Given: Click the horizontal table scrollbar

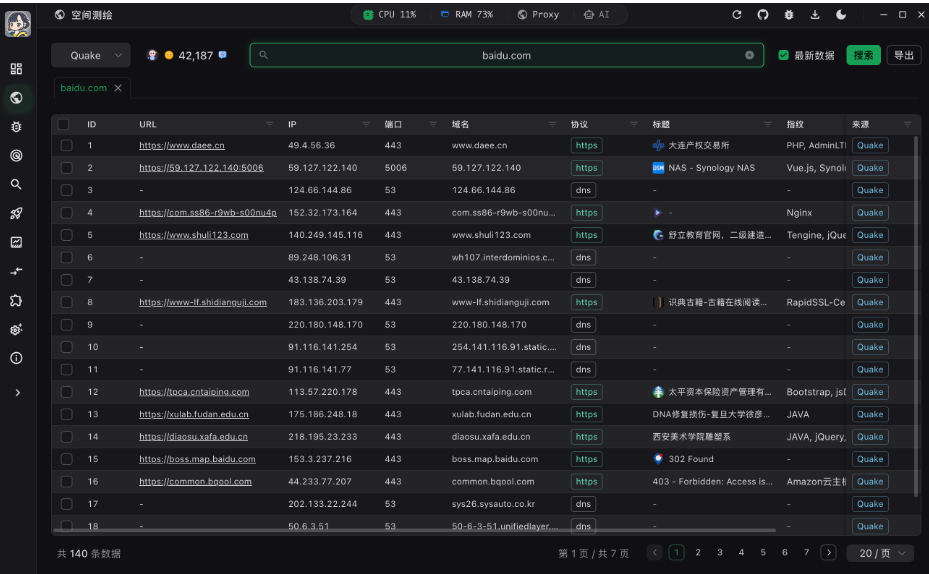Looking at the screenshot, I should (x=414, y=530).
